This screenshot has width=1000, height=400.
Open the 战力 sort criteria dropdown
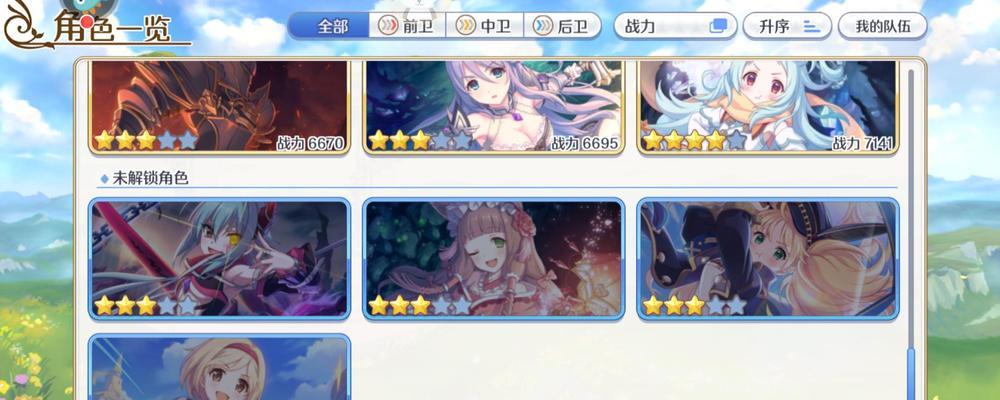(675, 26)
